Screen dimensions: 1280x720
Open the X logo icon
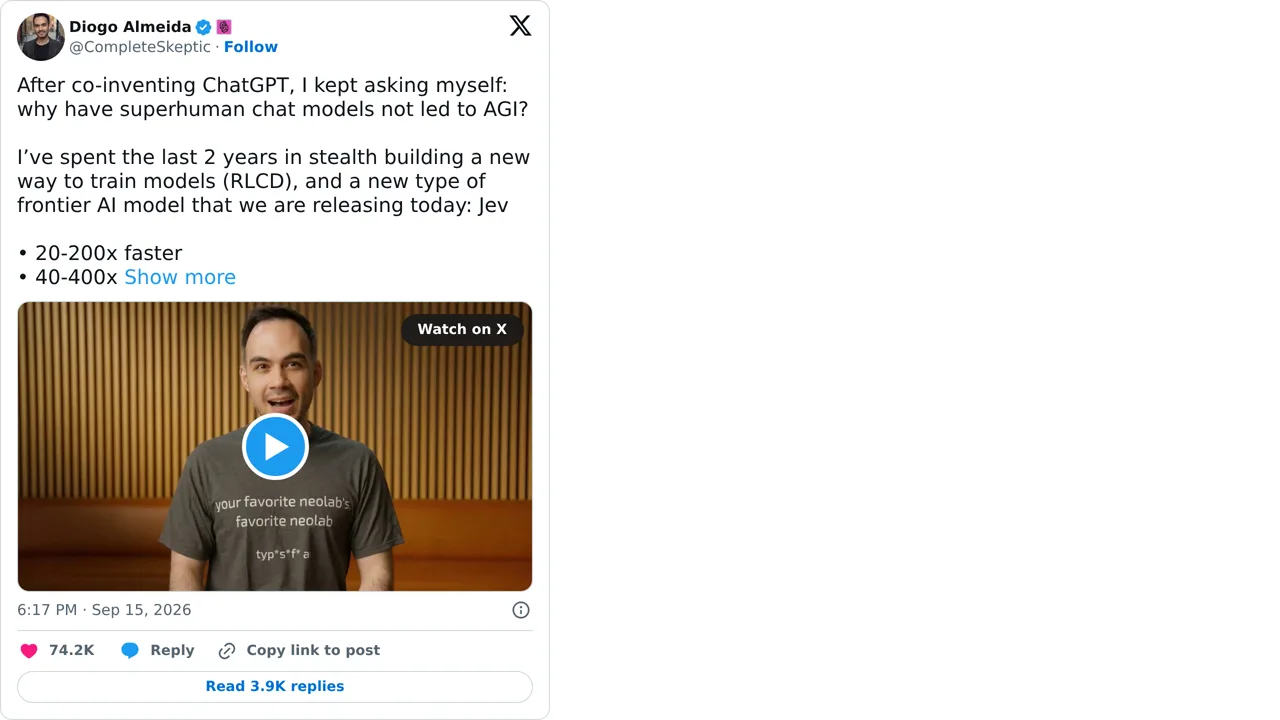tap(520, 26)
